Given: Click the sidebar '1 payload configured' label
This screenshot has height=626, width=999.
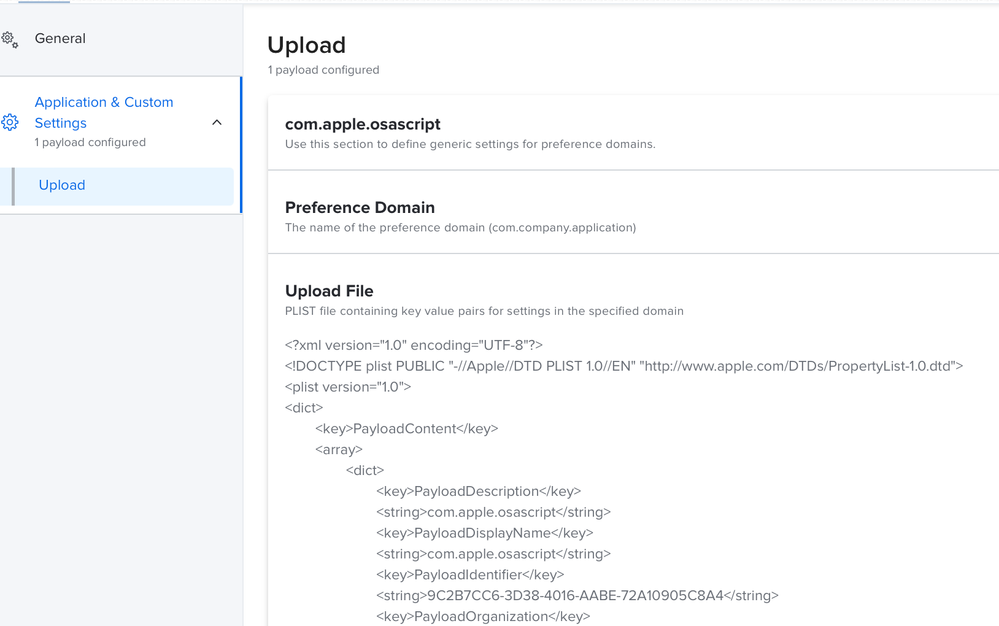Looking at the screenshot, I should pyautogui.click(x=90, y=142).
